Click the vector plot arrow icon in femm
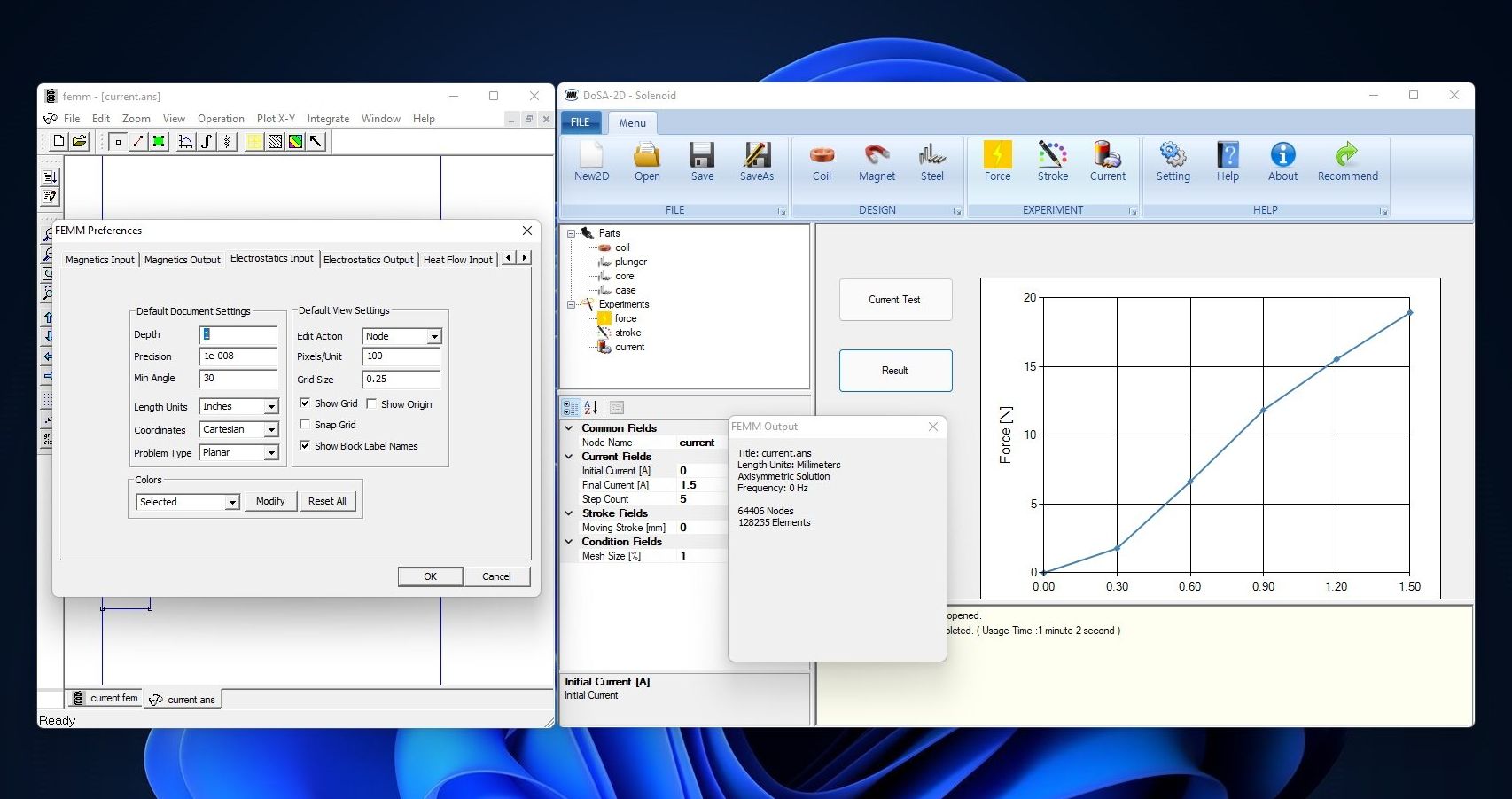 316,141
